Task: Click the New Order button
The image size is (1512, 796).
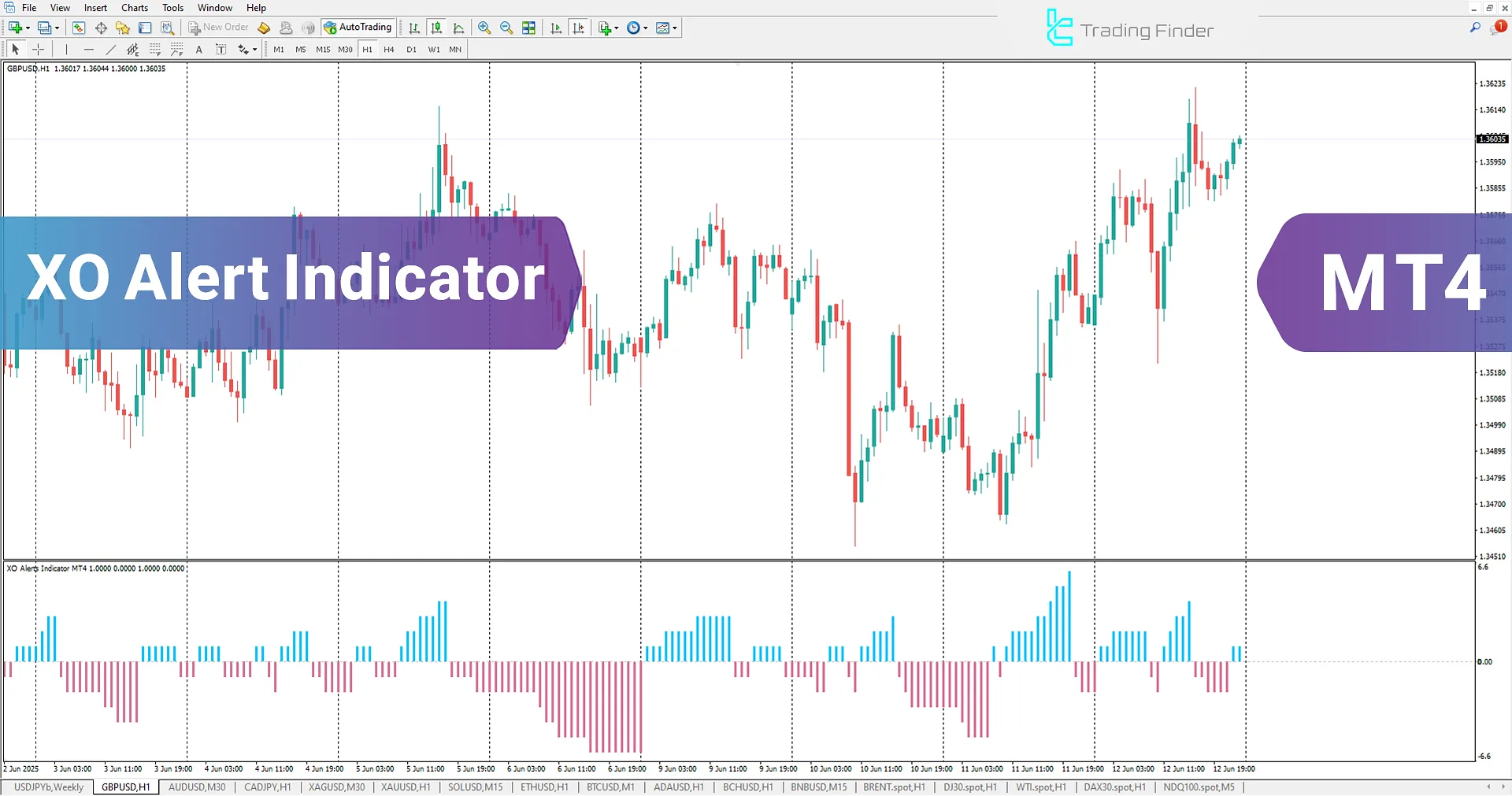Action: point(218,28)
